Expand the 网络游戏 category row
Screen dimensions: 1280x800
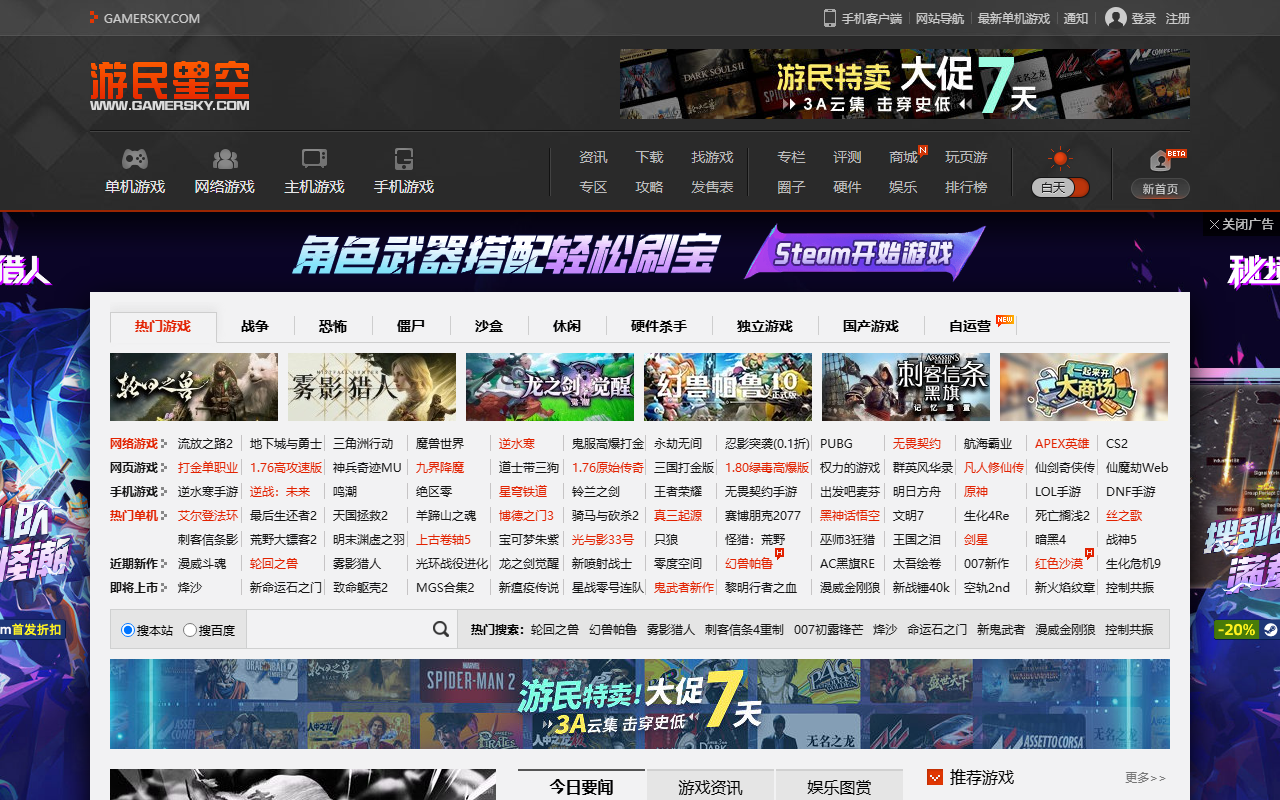[138, 443]
